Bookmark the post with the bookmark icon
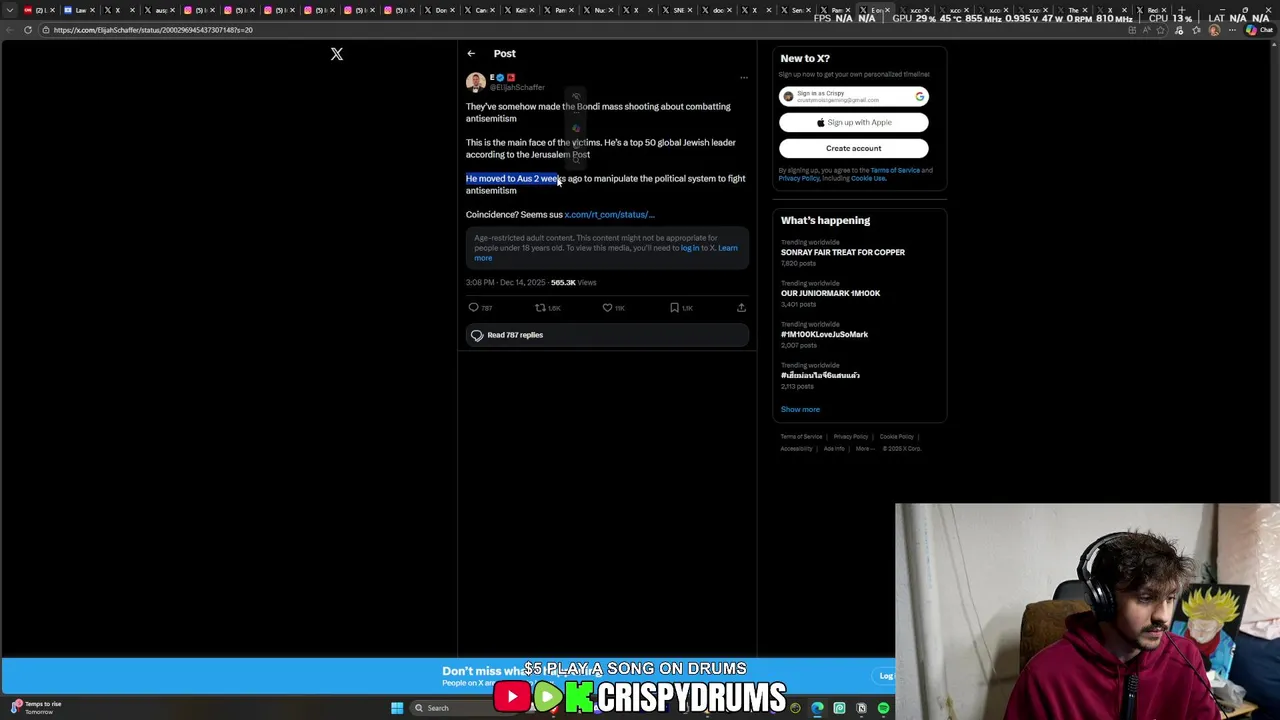 click(674, 308)
